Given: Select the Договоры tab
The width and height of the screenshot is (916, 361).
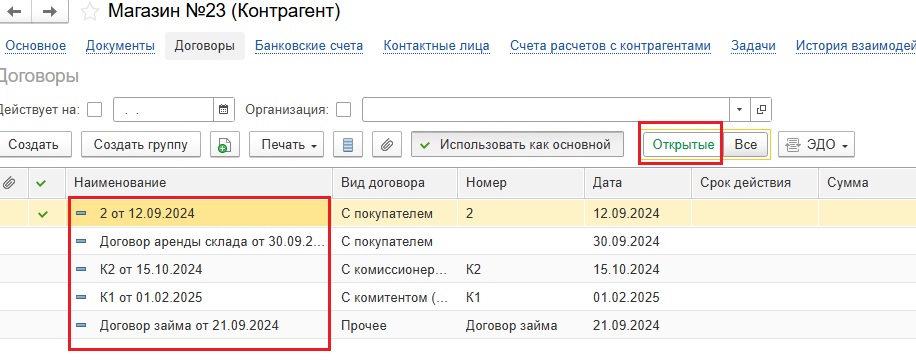Looking at the screenshot, I should click(205, 46).
